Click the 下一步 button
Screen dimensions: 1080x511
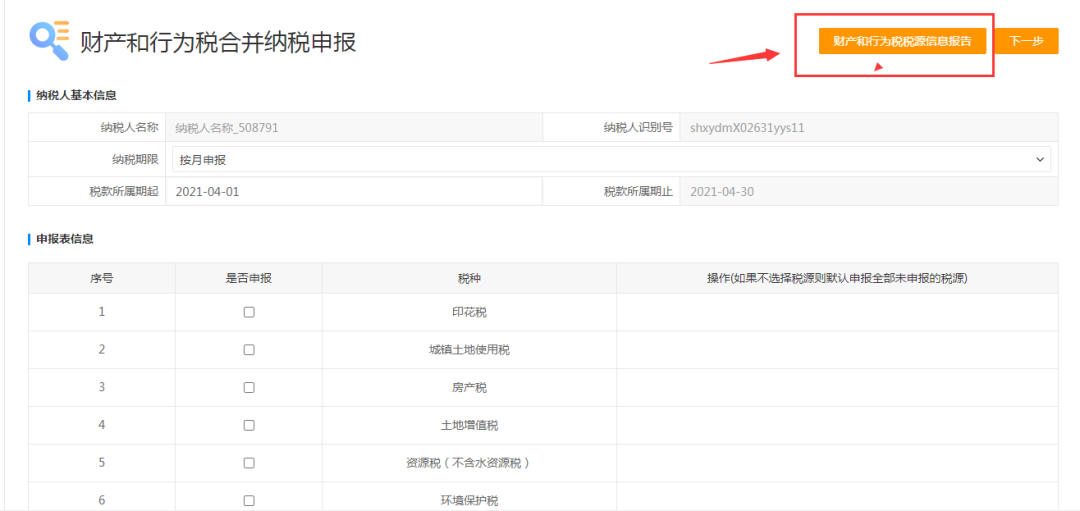1026,41
